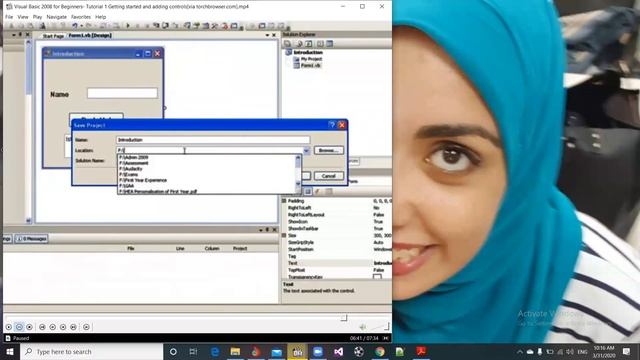The width and height of the screenshot is (640, 360).
Task: Open the Play menu
Action: (37, 17)
